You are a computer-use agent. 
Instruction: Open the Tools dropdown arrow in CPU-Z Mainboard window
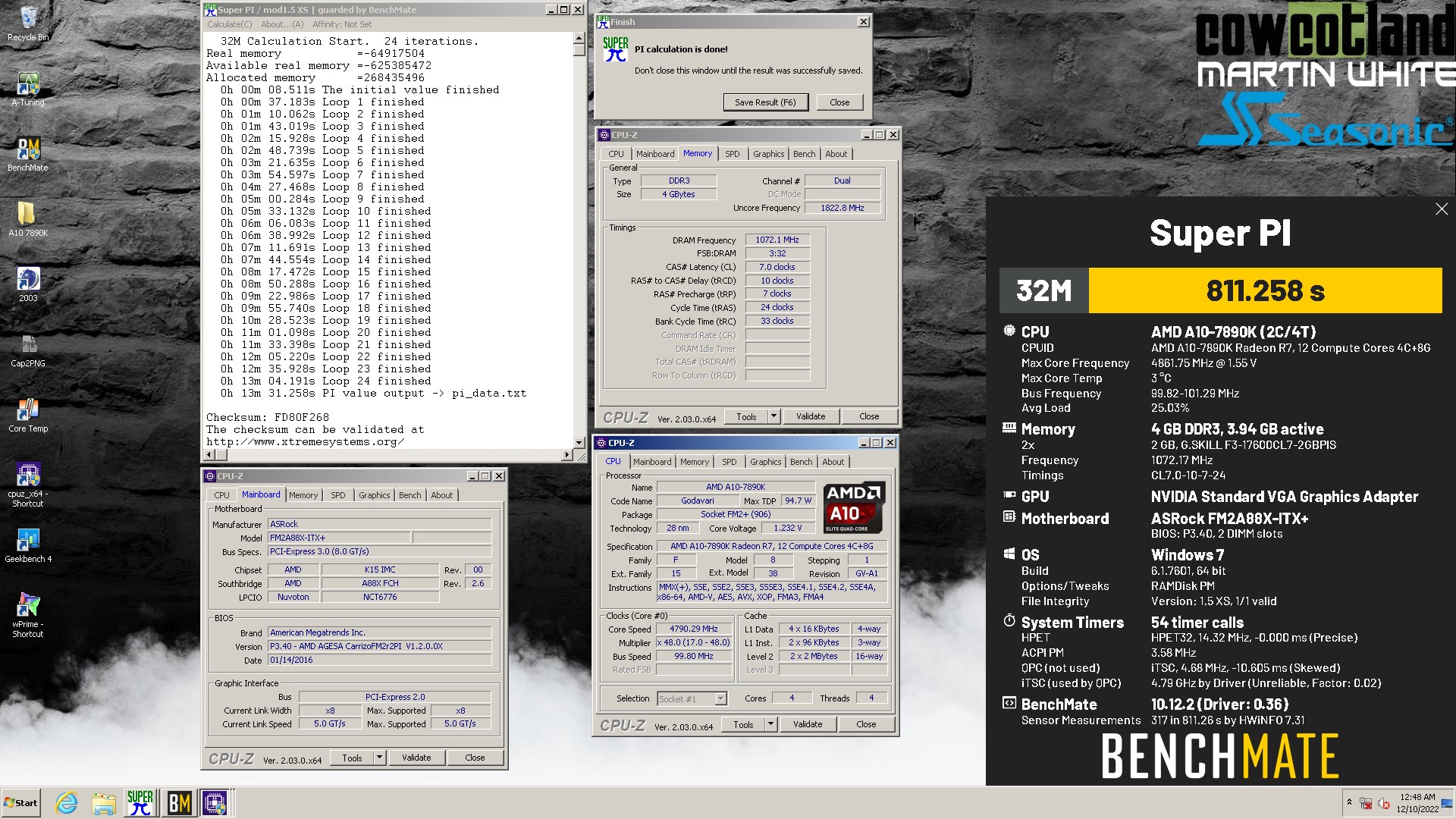click(379, 758)
